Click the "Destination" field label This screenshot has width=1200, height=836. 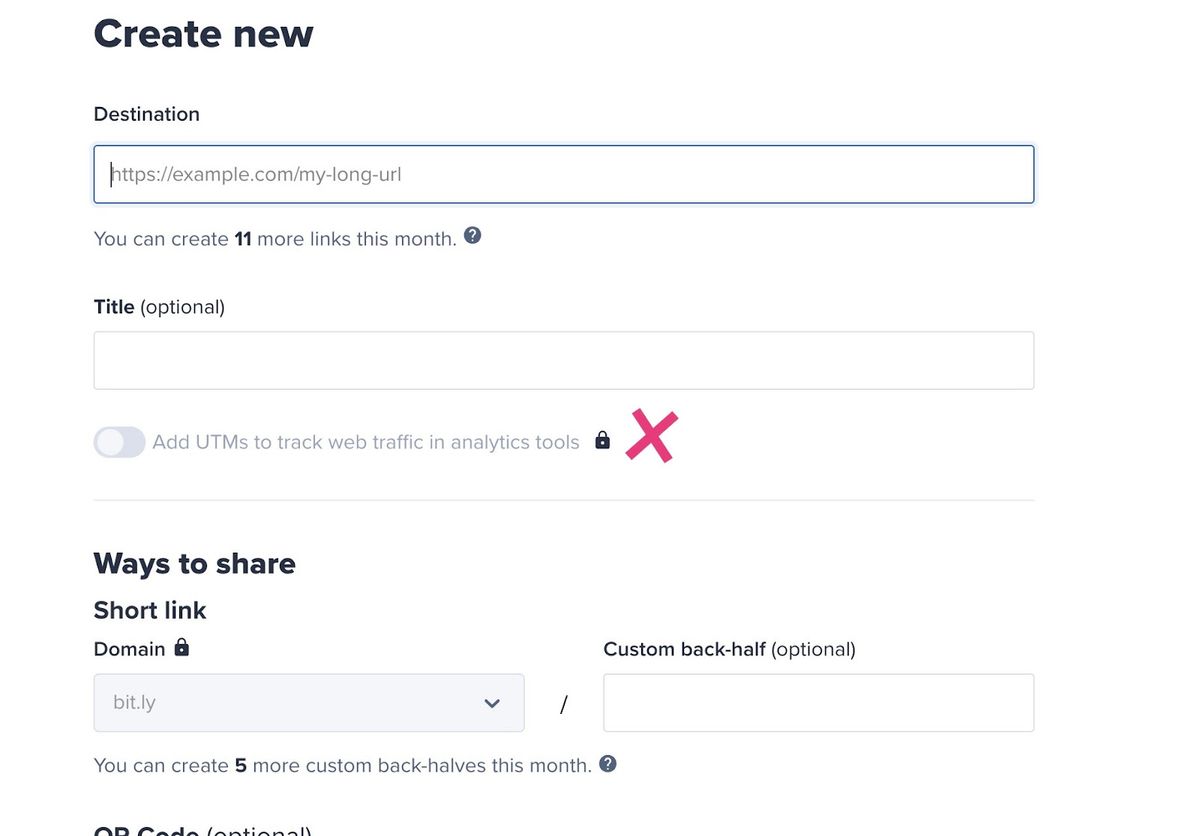[x=146, y=114]
